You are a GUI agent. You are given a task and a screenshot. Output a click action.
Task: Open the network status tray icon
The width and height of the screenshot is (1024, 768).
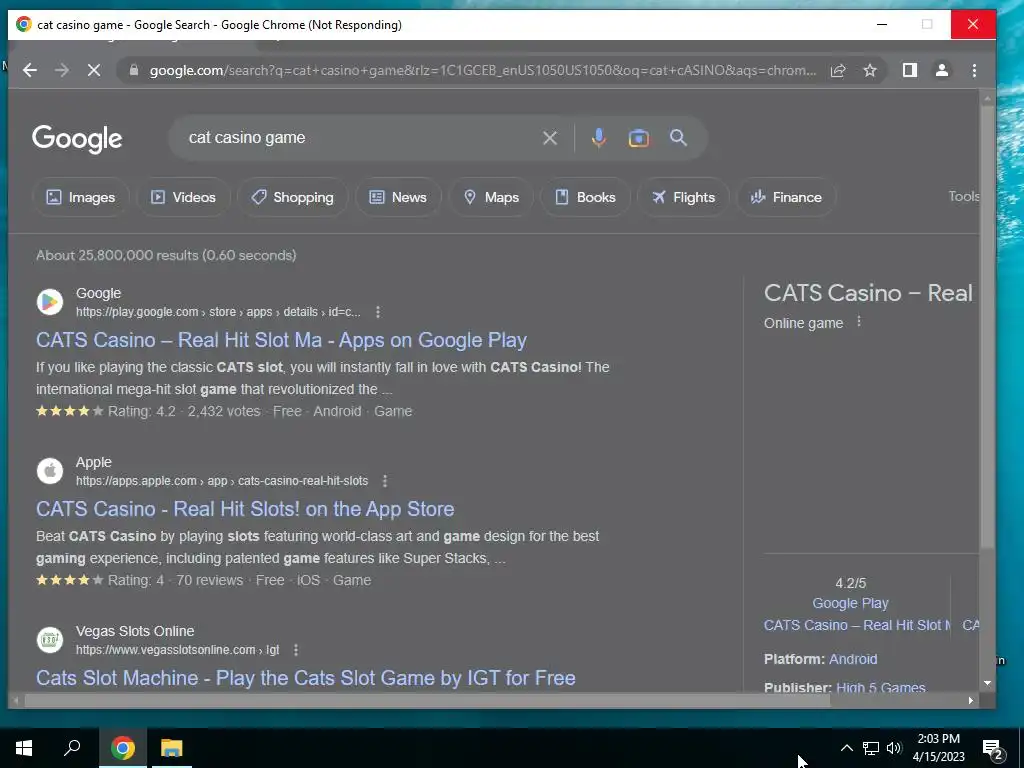tap(871, 748)
